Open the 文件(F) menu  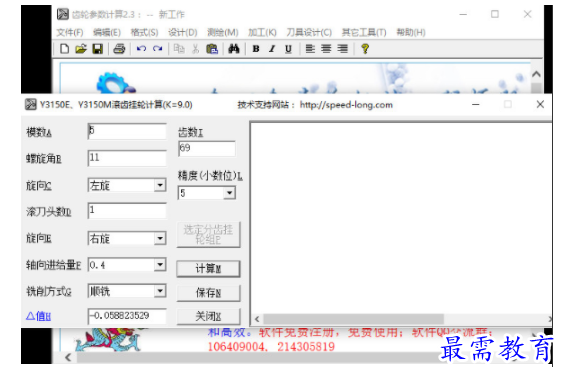70,32
